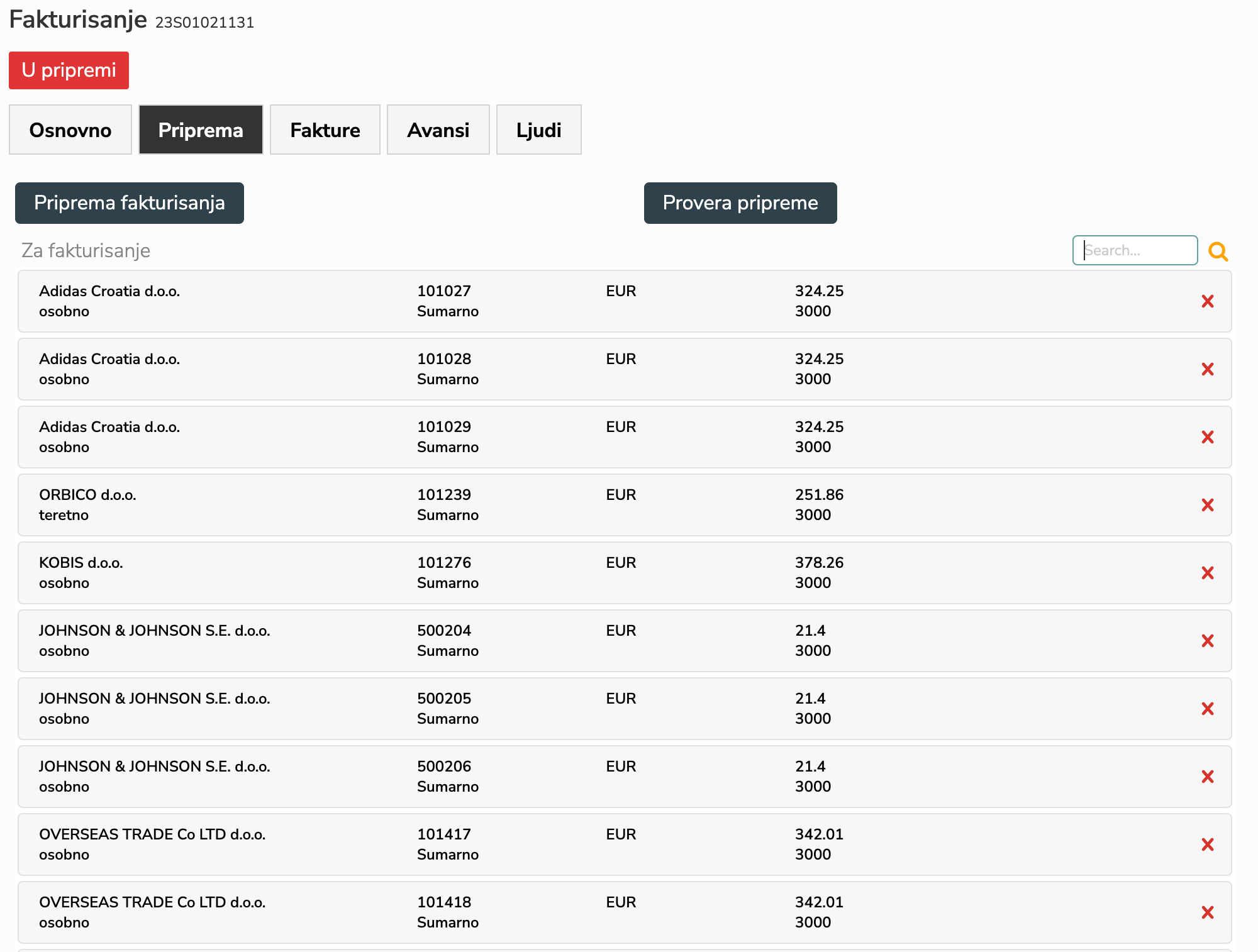1258x952 pixels.
Task: Remove Overseas Trade entry 101417
Action: point(1207,844)
